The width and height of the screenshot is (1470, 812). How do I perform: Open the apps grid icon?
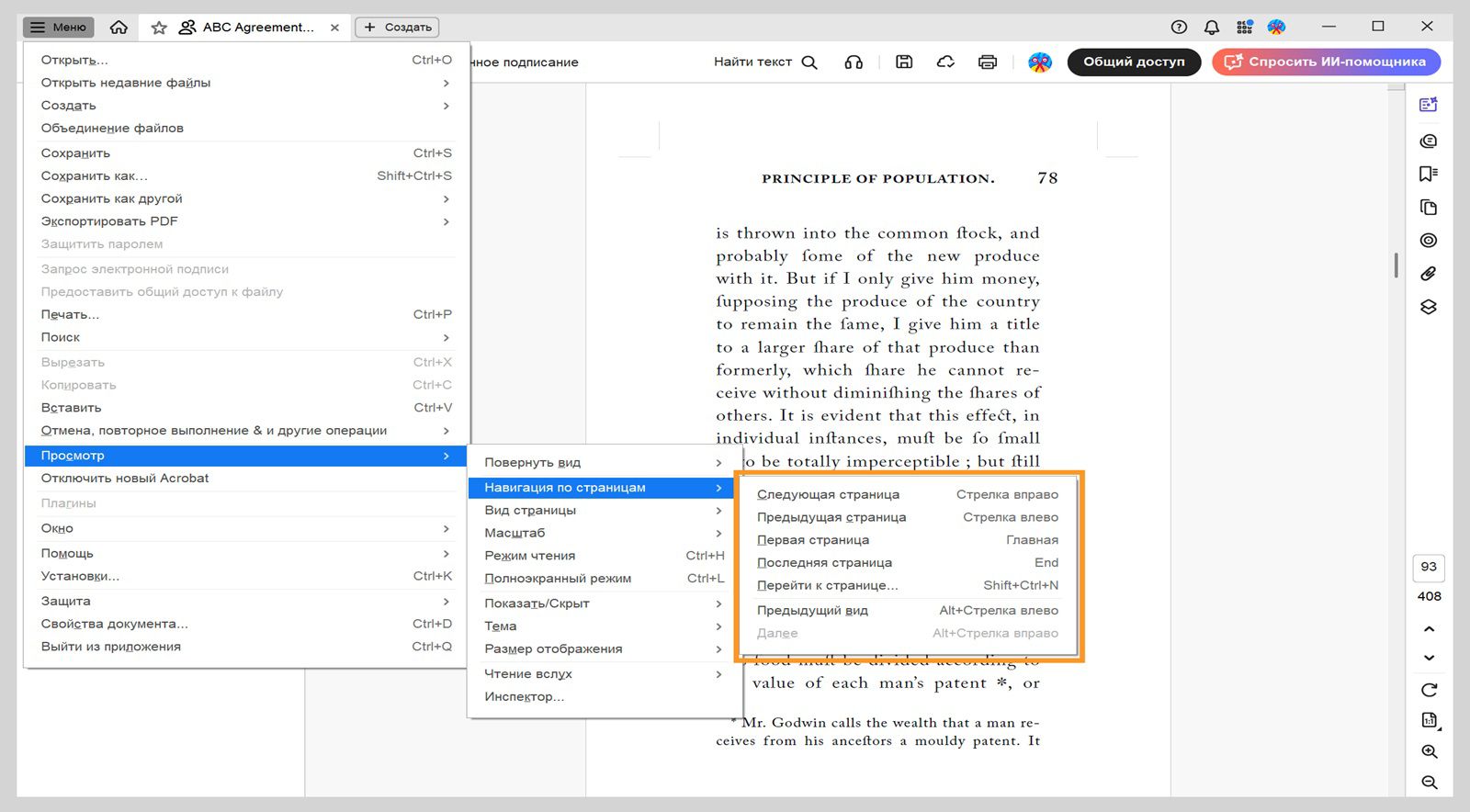point(1244,27)
